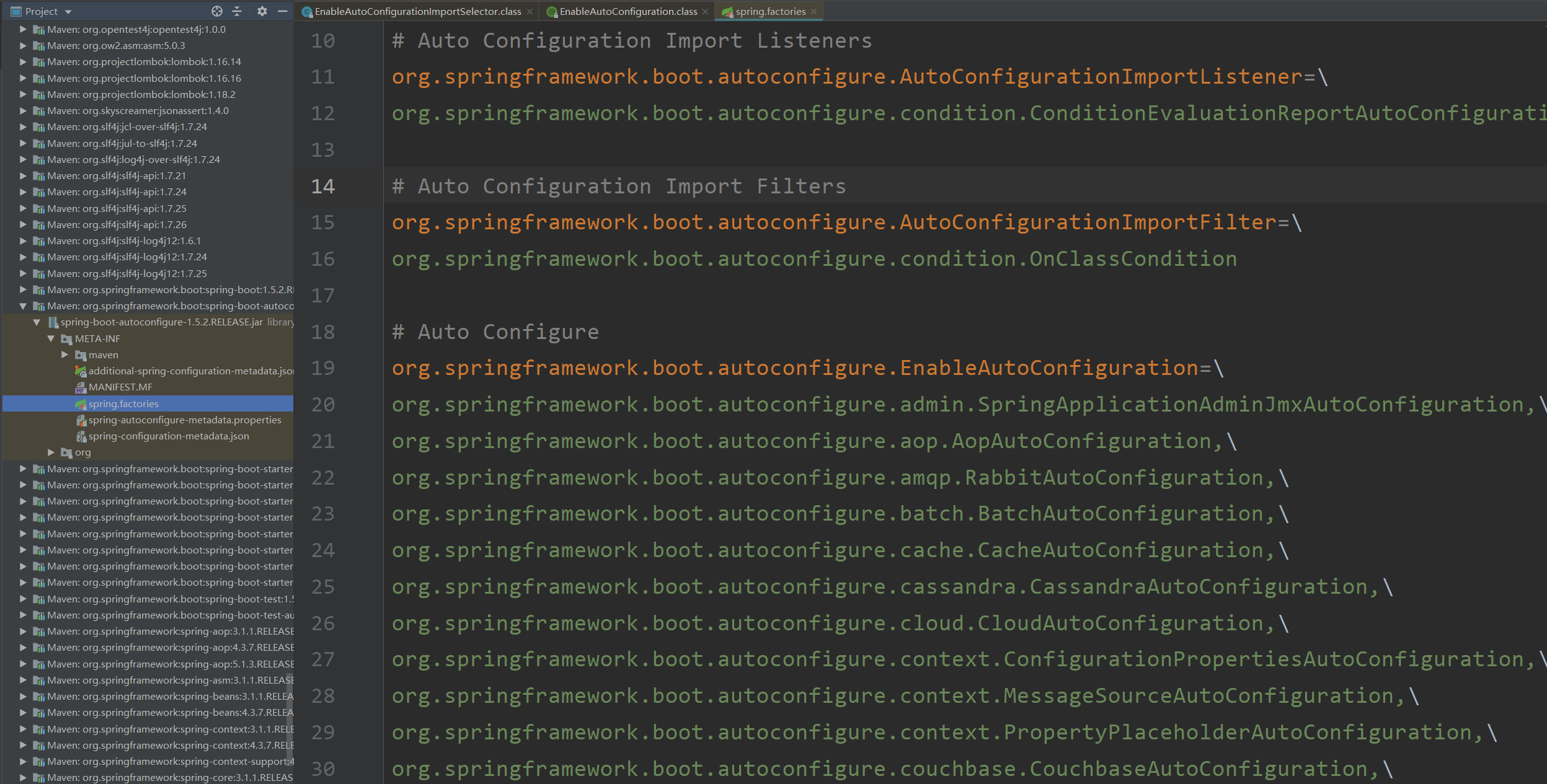Hide Project panel with minus icon
Viewport: 1547px width, 784px height.
pyautogui.click(x=283, y=11)
